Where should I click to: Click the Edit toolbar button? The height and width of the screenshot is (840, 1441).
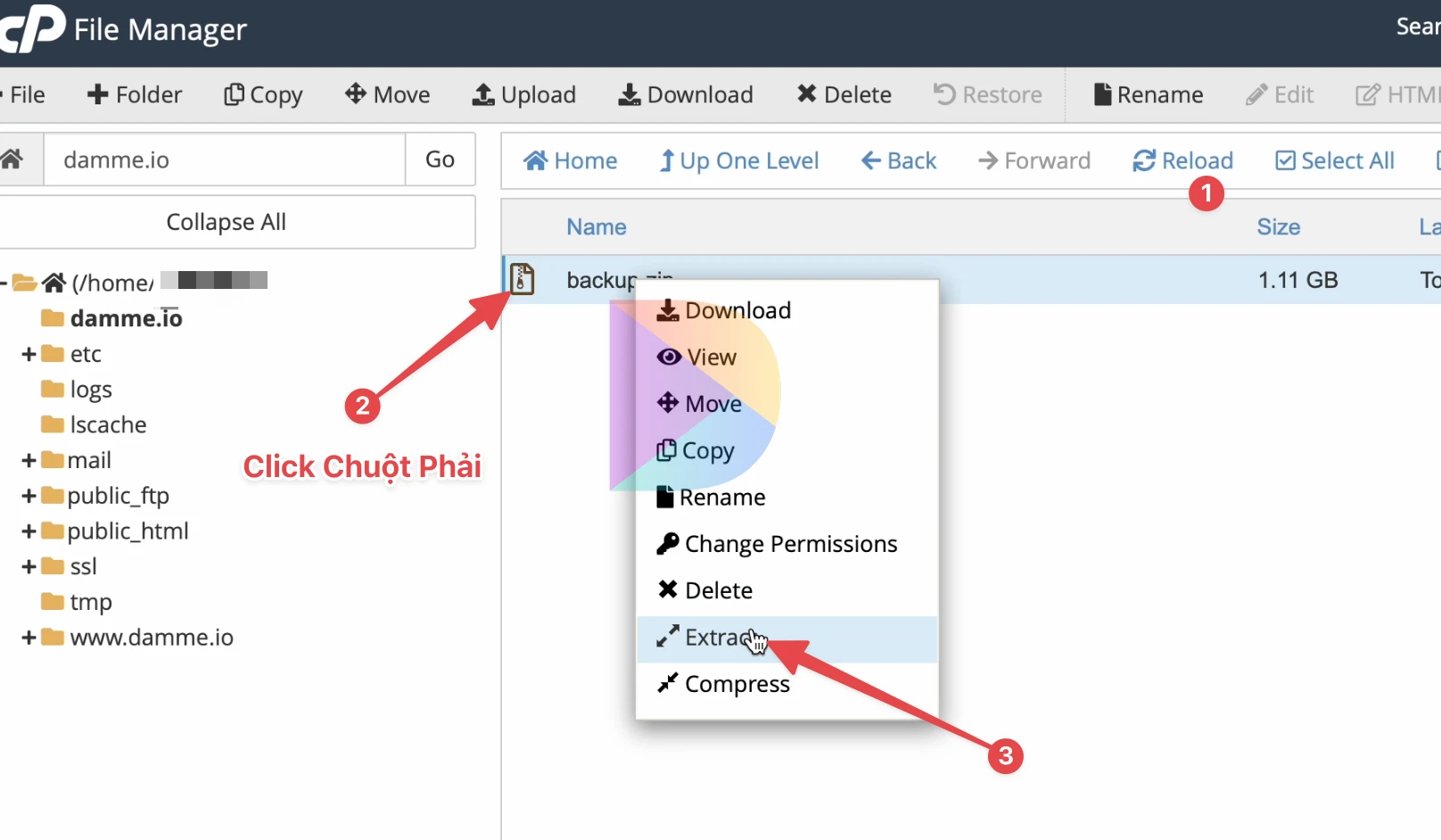click(x=1280, y=95)
